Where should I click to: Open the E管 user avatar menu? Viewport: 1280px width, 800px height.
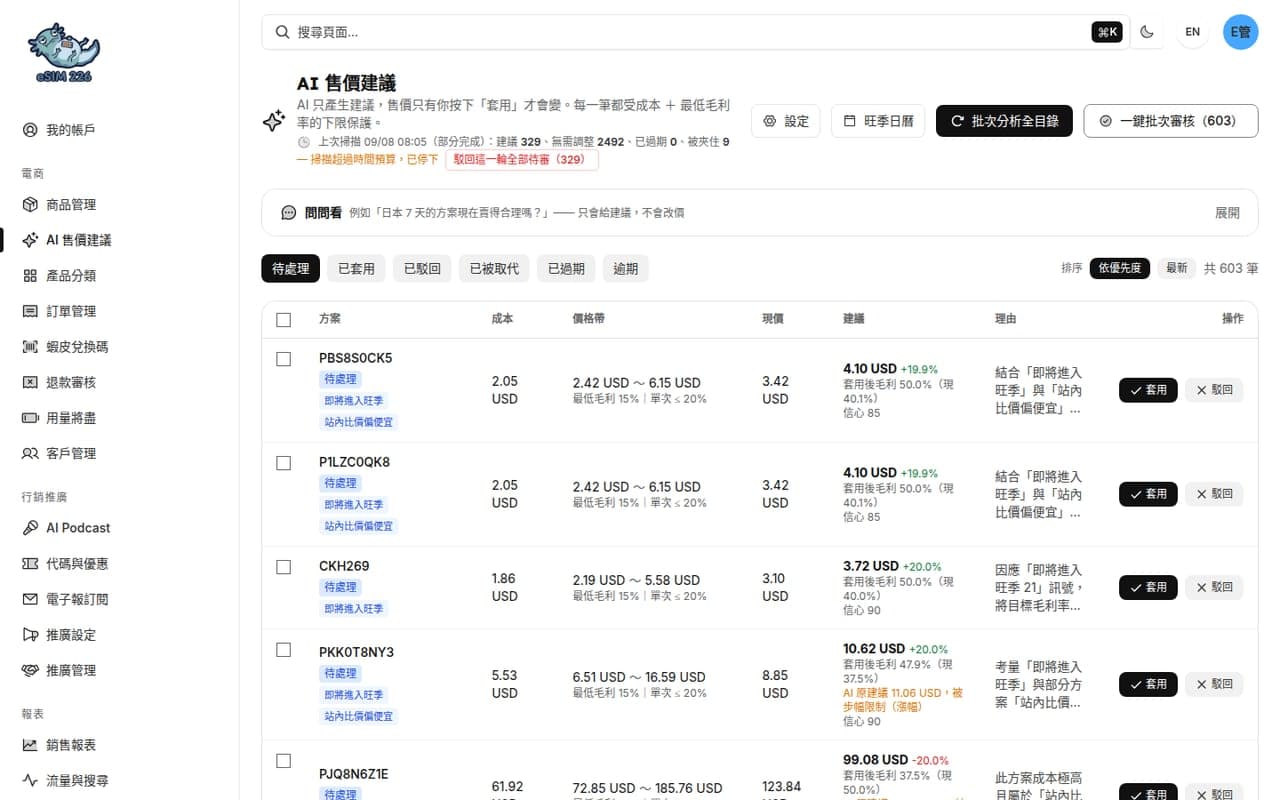coord(1241,32)
